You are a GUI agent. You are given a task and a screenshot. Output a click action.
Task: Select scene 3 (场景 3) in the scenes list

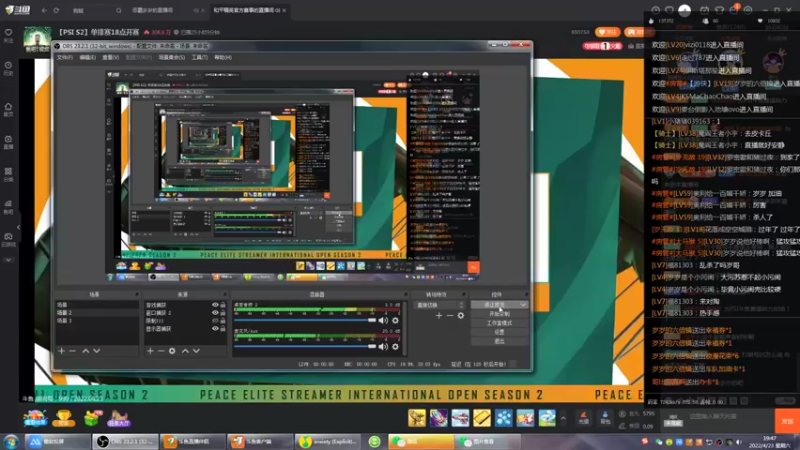point(96,321)
